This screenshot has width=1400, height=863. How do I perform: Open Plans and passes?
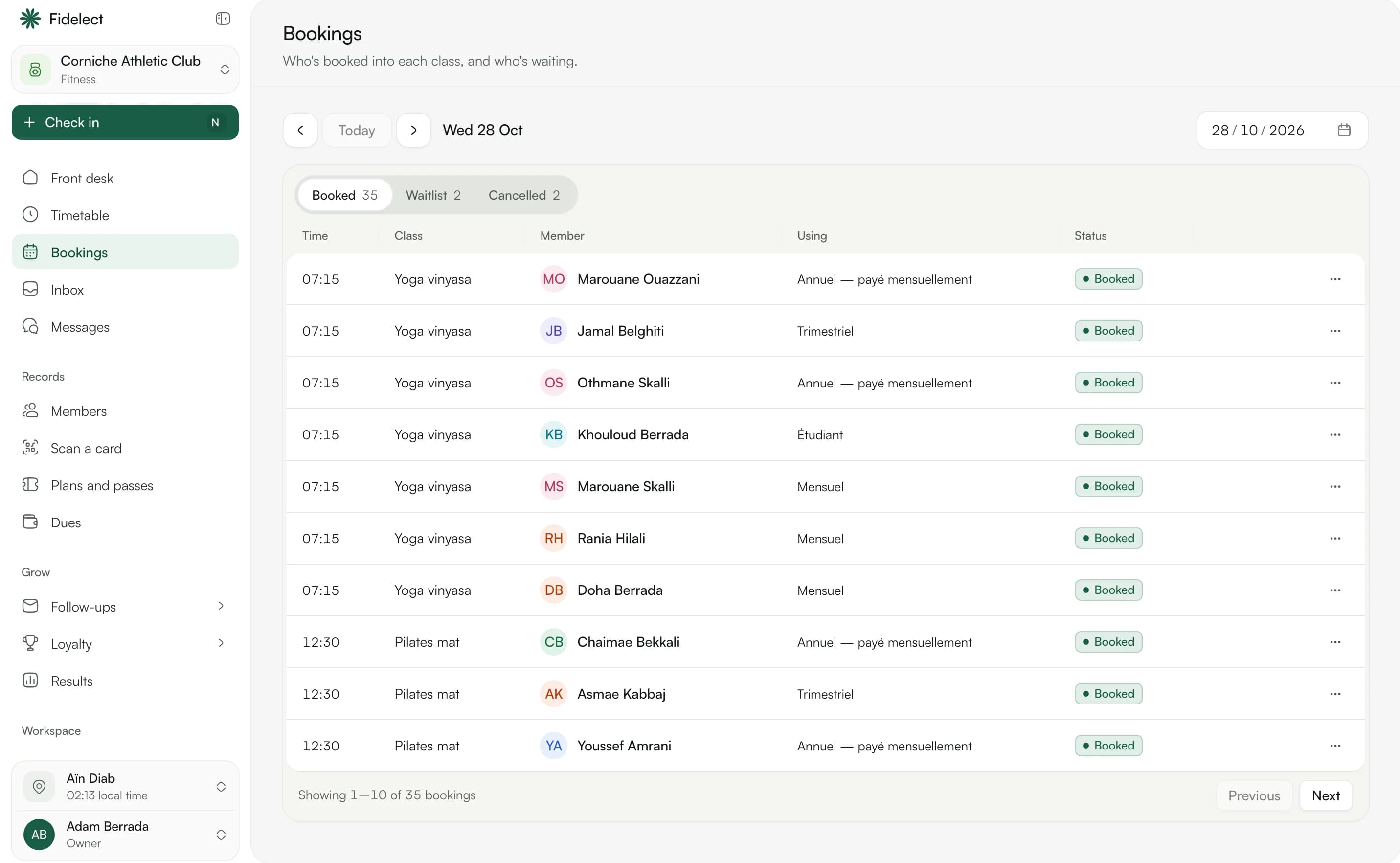125,485
